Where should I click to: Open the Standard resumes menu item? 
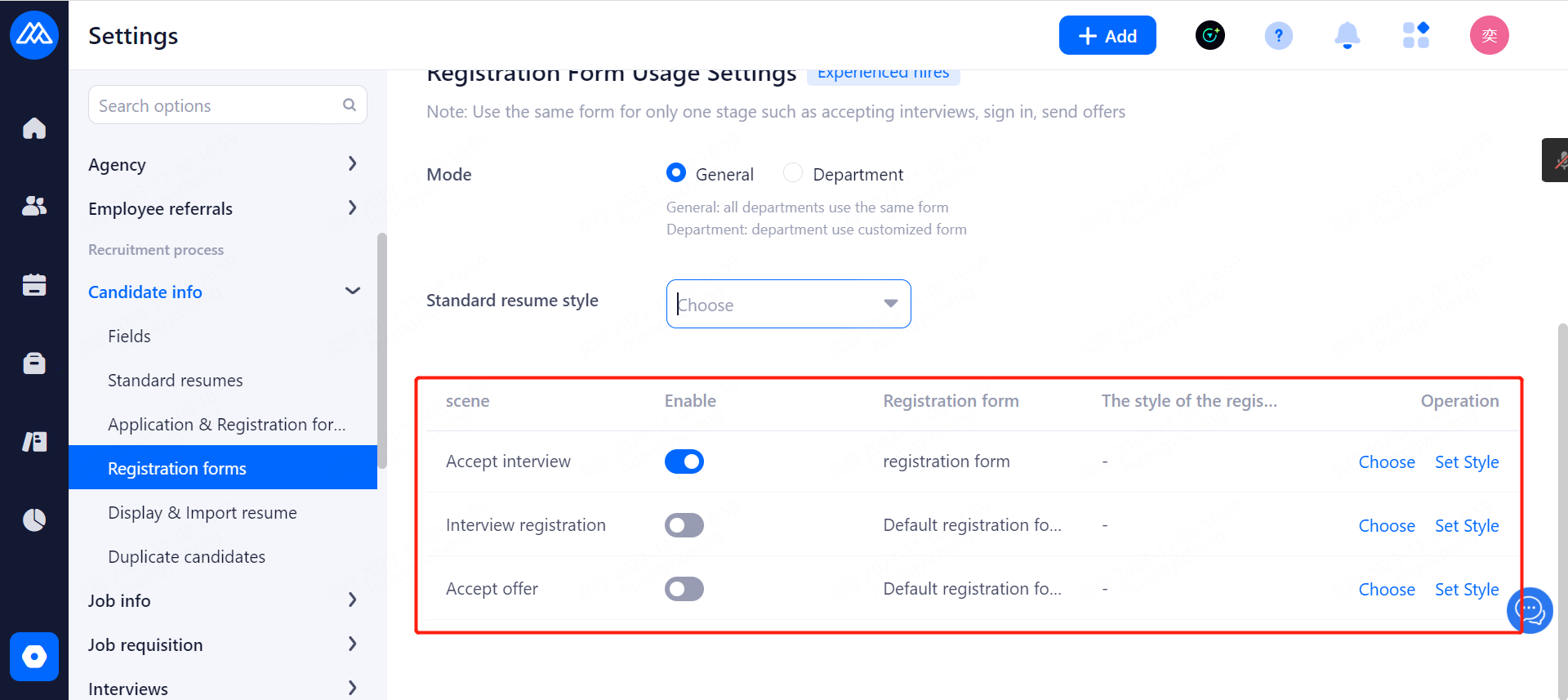[176, 381]
